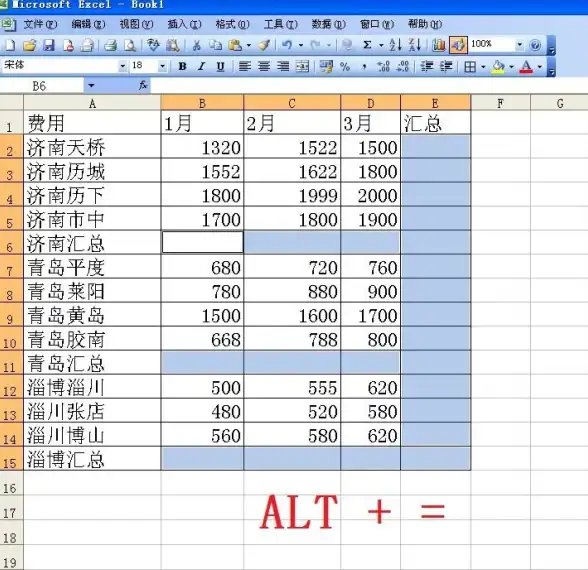Toggle underline formatting
Image resolution: width=588 pixels, height=570 pixels.
coord(220,67)
